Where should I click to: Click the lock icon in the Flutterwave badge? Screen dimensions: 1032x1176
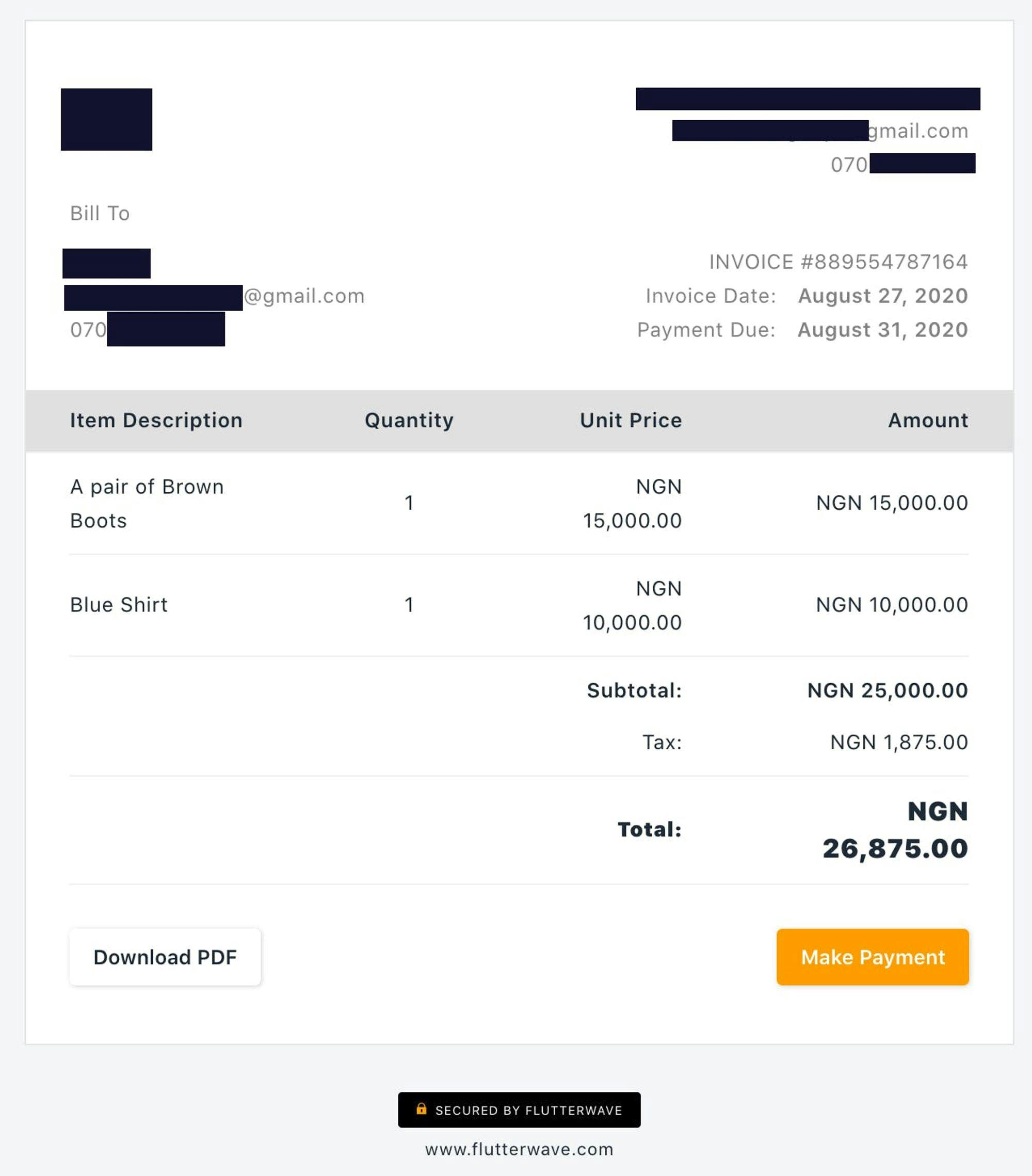422,1109
